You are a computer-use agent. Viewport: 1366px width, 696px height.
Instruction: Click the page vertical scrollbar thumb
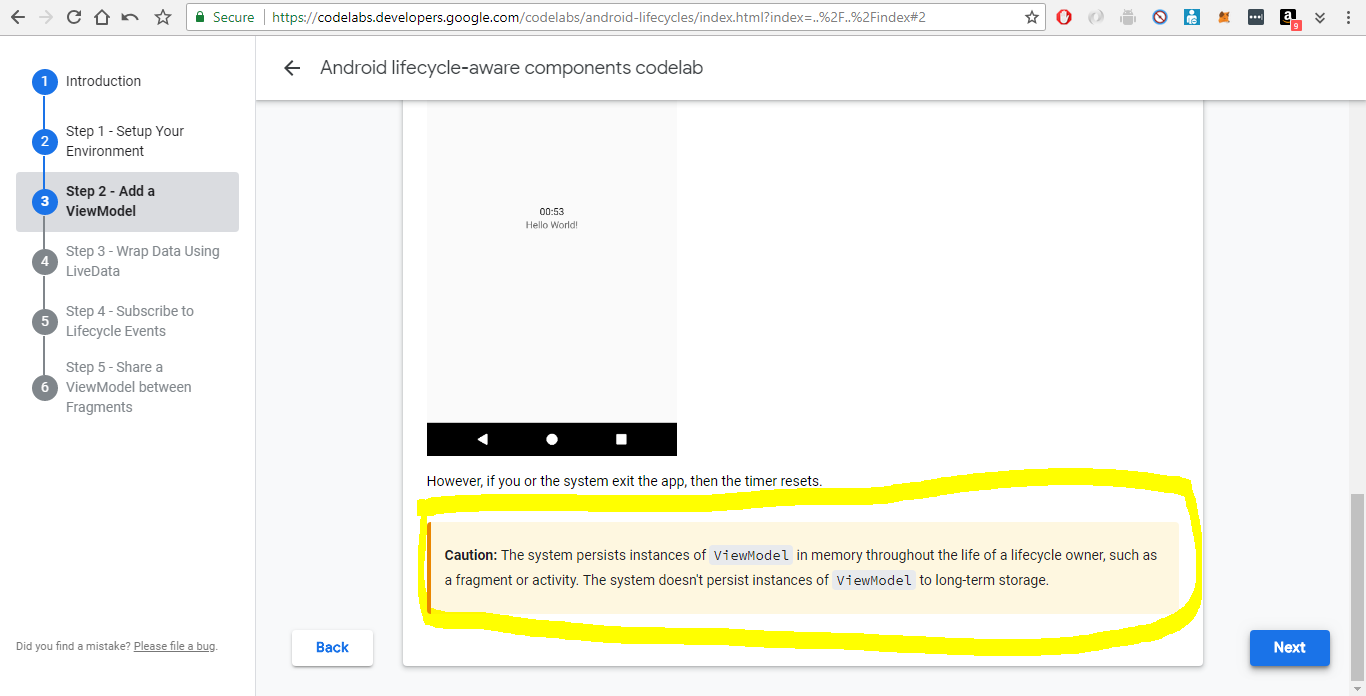pyautogui.click(x=1357, y=586)
